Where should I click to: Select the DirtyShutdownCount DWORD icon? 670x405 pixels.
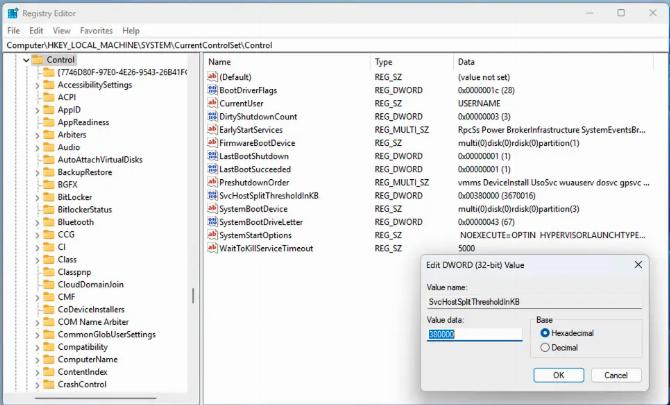pos(212,117)
